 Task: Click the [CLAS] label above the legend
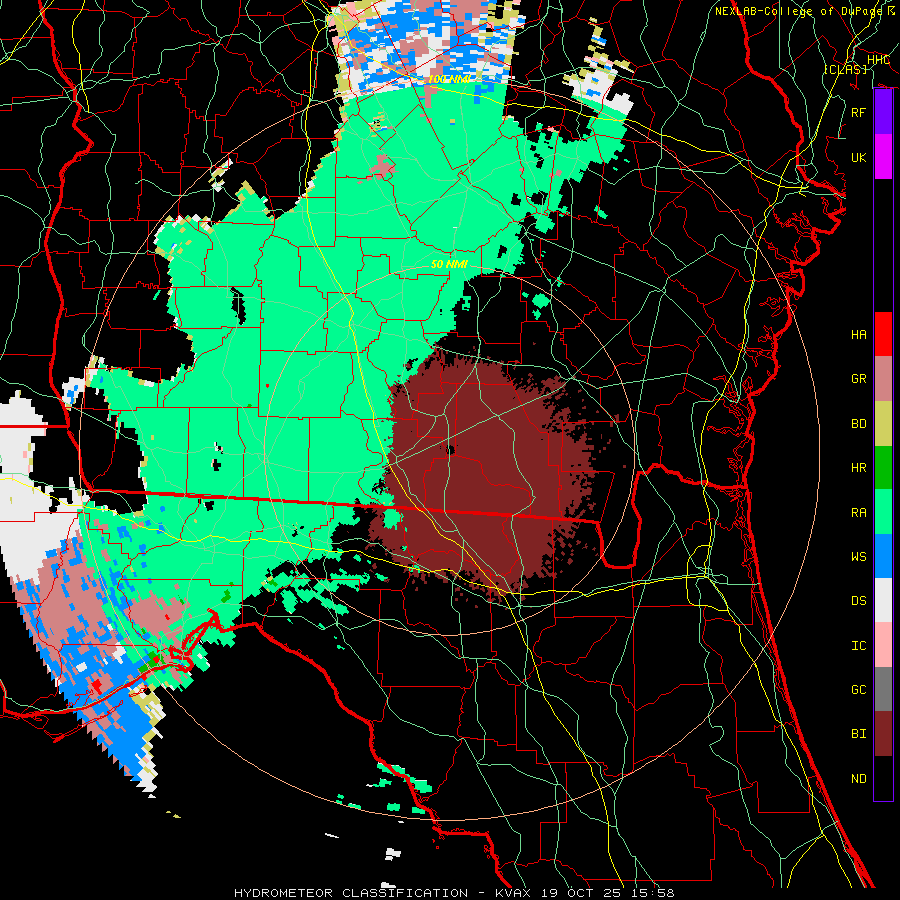(845, 69)
